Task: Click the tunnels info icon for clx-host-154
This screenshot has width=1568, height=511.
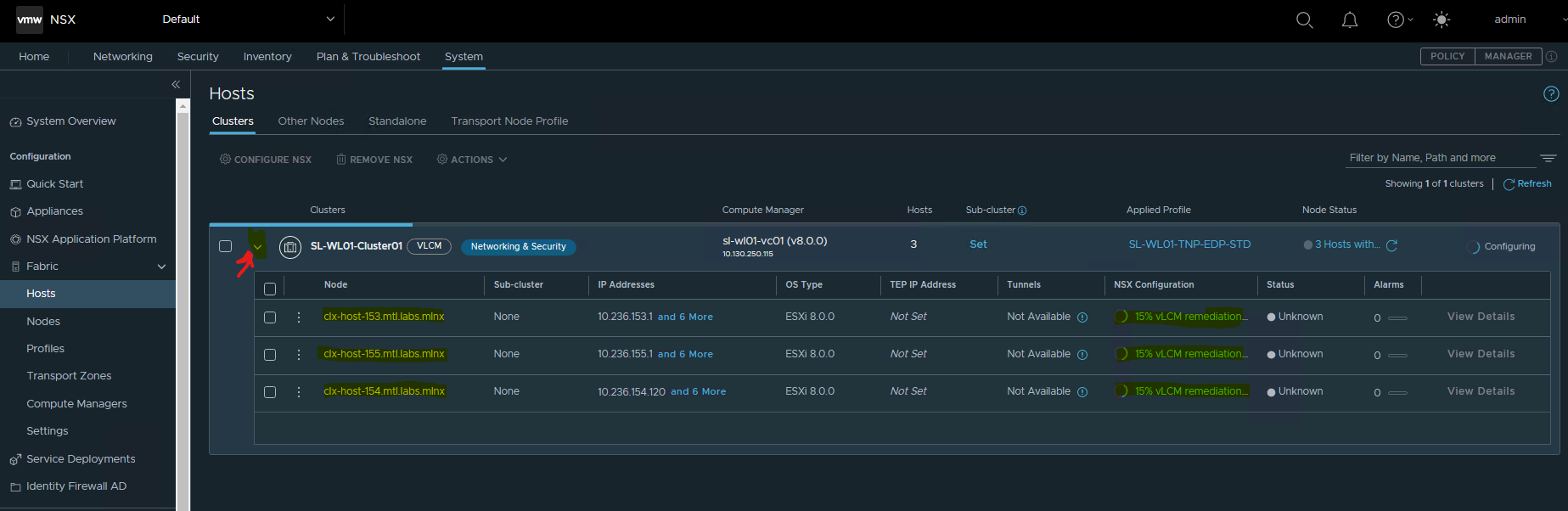Action: click(x=1082, y=392)
